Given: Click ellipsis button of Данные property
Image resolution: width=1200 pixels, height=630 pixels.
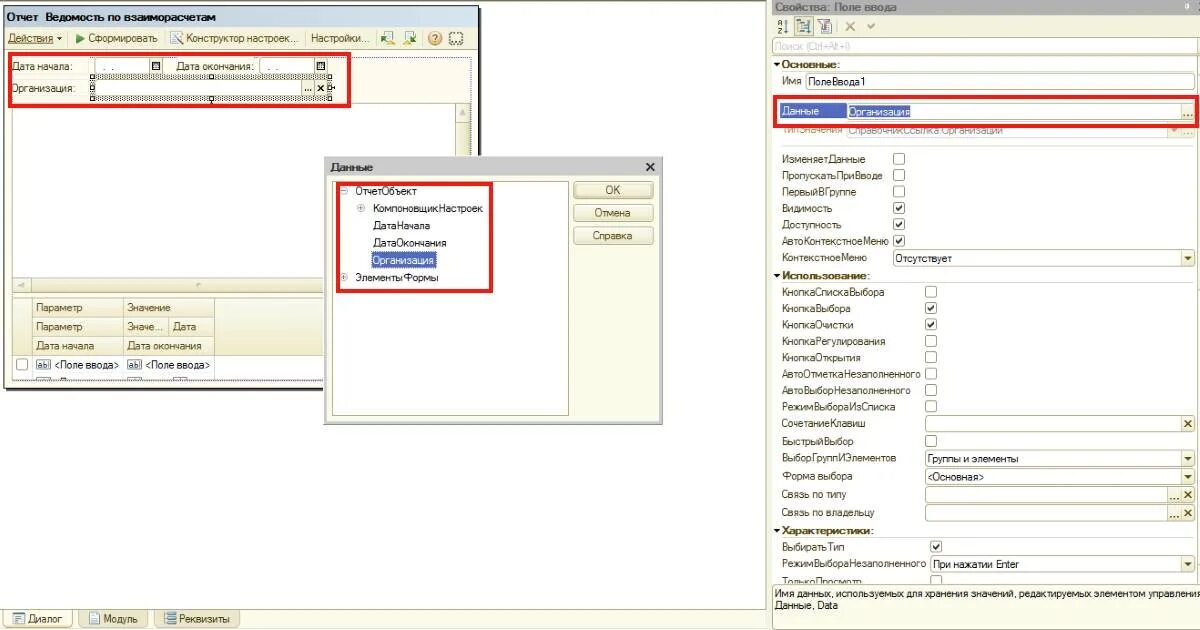Looking at the screenshot, I should tap(1187, 112).
